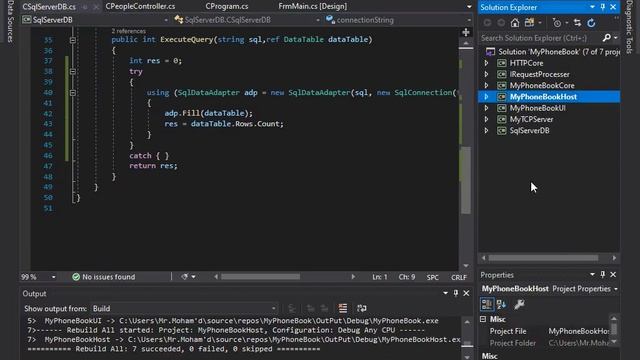Open the code cleanup dropdown arrow
Image resolution: width=640 pixels, height=360 pixels.
pyautogui.click(x=193, y=277)
